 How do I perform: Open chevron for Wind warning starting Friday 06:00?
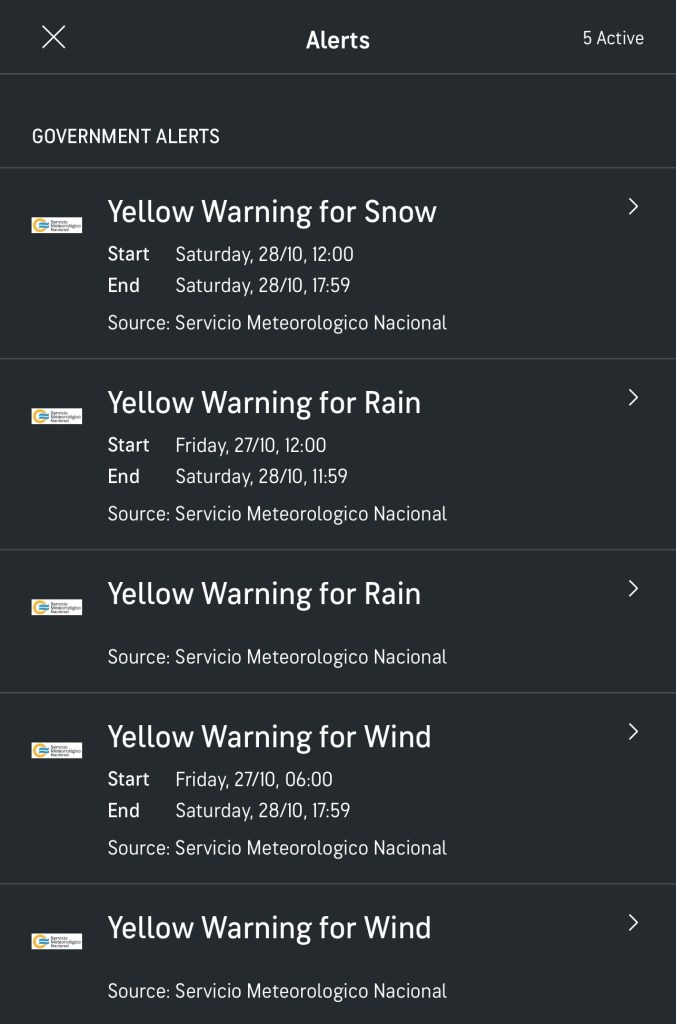point(632,732)
